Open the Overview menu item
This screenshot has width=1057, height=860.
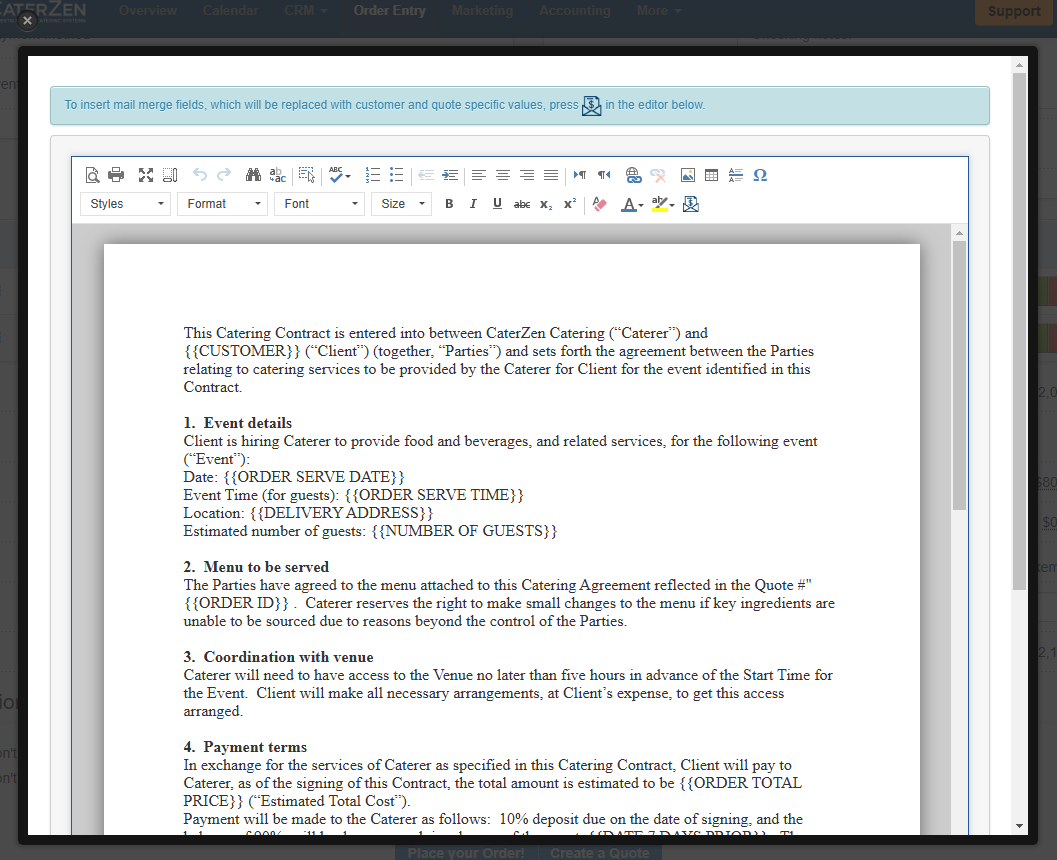point(148,11)
